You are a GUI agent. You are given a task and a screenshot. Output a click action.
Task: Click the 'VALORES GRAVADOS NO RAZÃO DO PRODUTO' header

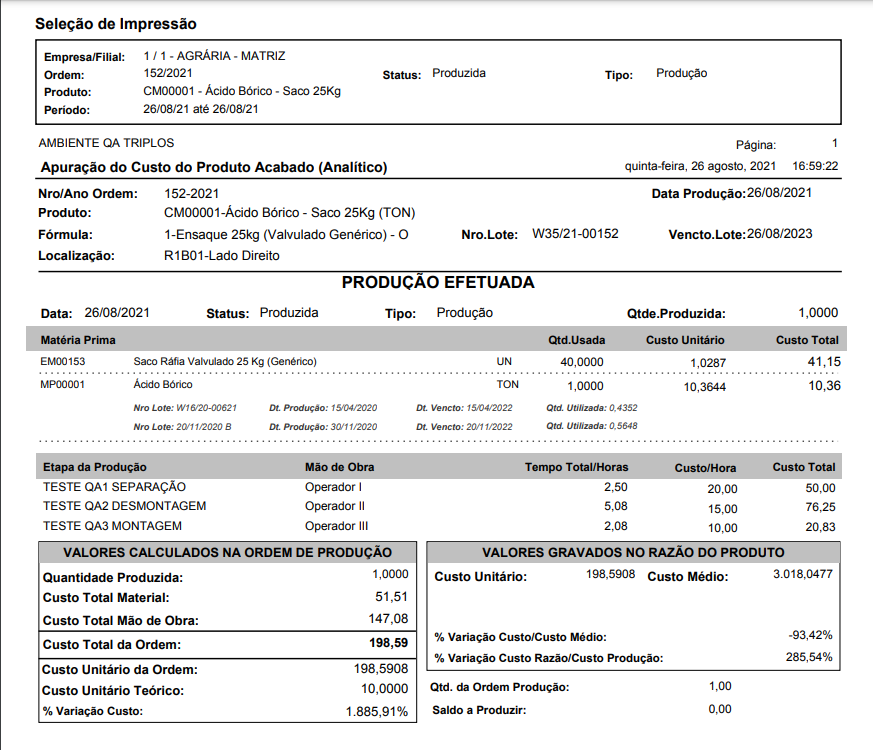tap(633, 552)
